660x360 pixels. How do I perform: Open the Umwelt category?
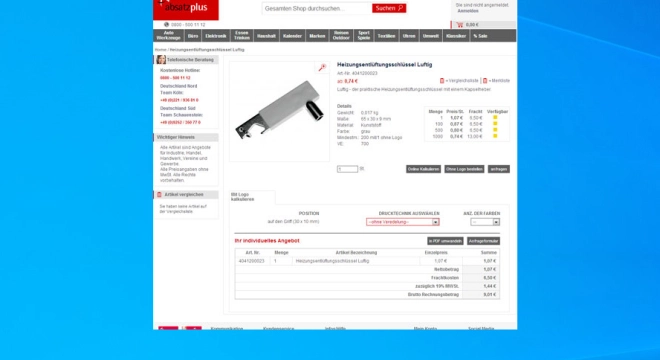431,36
